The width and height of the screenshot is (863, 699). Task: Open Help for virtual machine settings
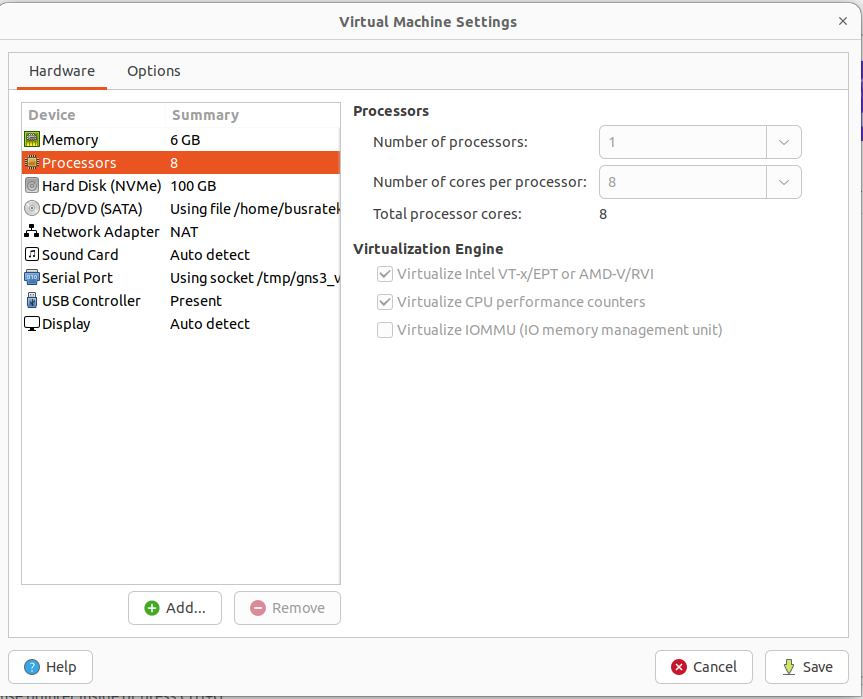[x=50, y=667]
